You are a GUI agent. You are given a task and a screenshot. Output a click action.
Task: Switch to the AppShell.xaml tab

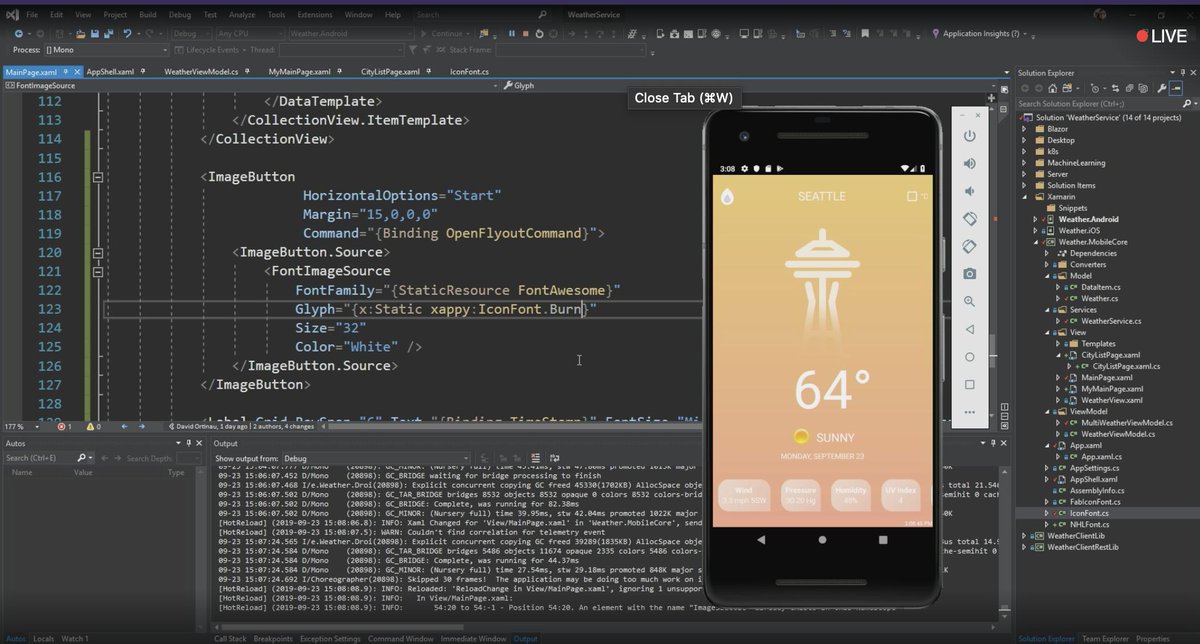pyautogui.click(x=112, y=72)
